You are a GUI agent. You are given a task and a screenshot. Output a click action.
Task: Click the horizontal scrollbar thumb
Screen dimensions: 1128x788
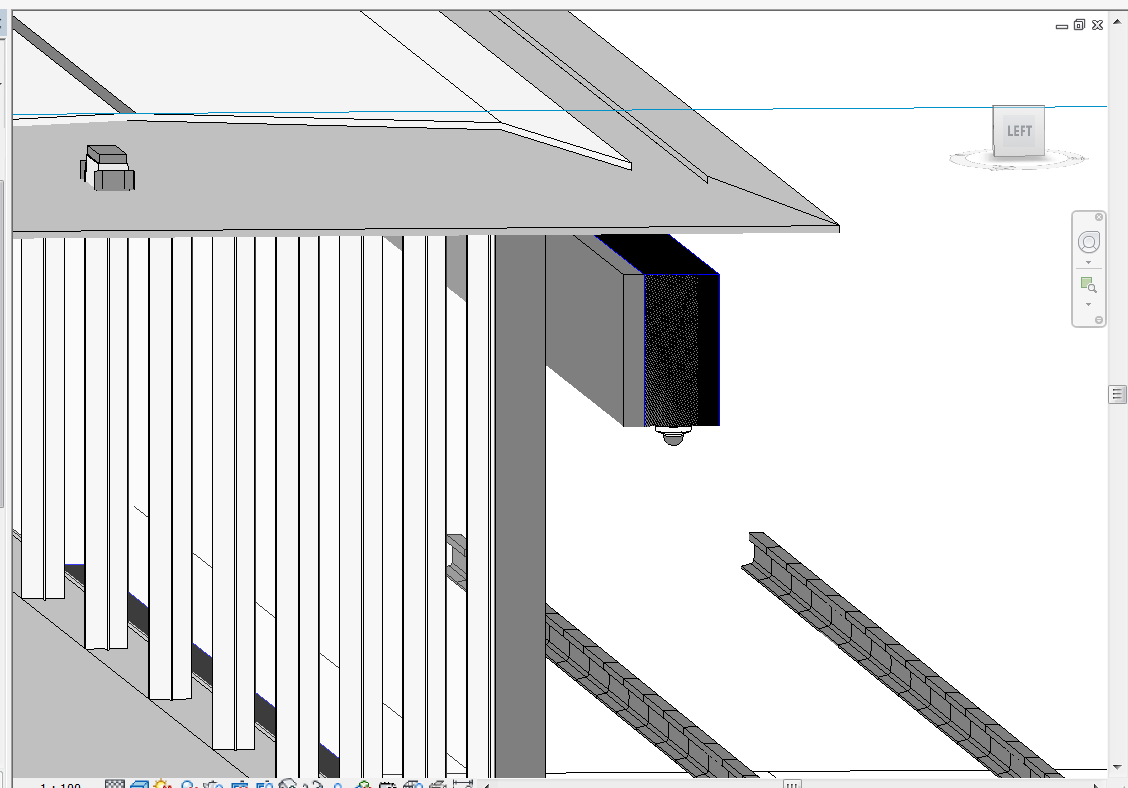792,784
